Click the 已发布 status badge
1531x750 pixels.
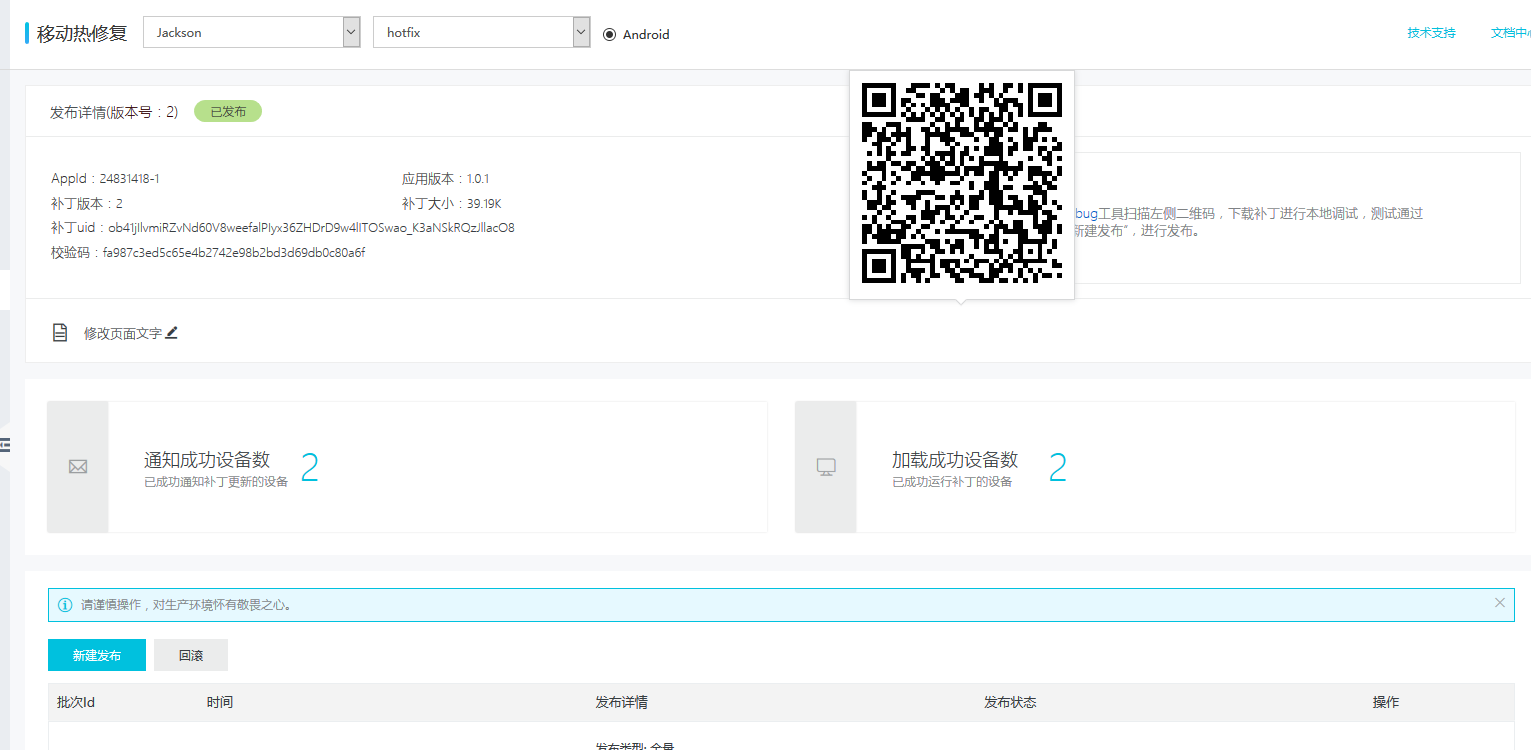228,112
